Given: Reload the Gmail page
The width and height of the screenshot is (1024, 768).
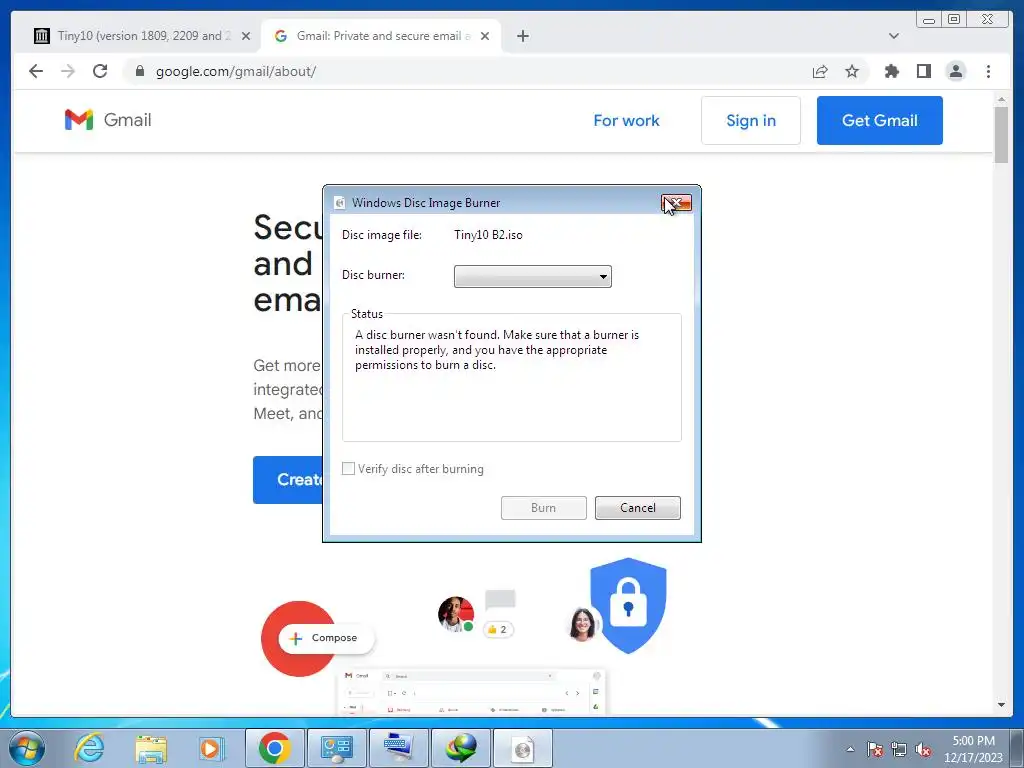Looking at the screenshot, I should pos(100,71).
